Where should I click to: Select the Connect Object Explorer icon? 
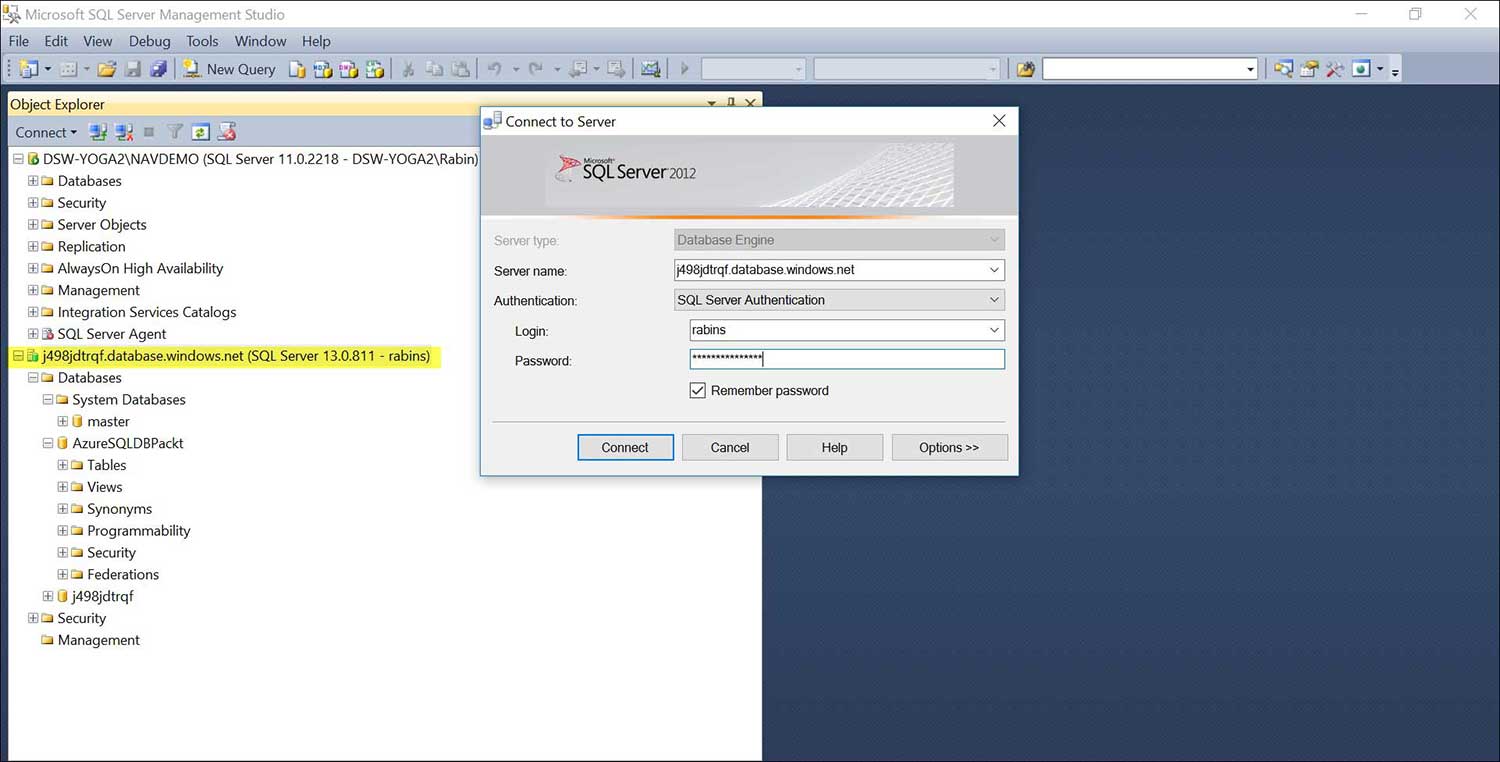coord(97,131)
